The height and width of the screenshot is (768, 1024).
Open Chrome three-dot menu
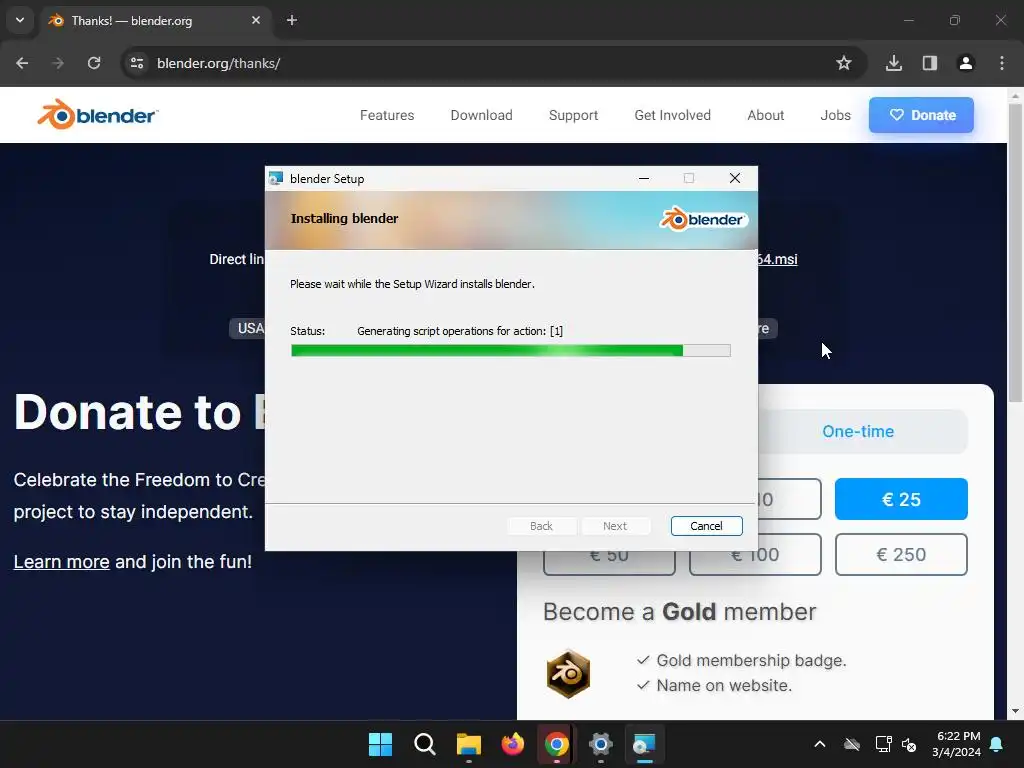coord(1002,63)
